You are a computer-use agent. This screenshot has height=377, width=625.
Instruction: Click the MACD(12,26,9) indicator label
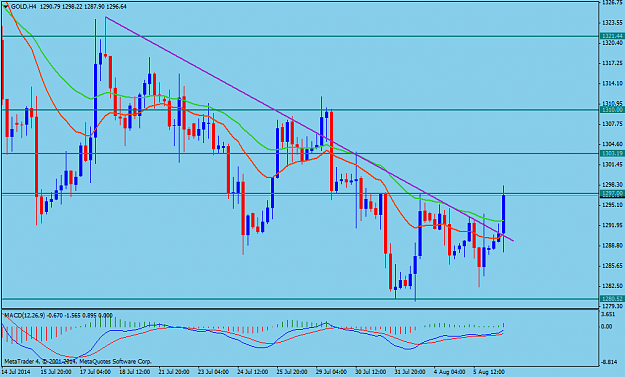pyautogui.click(x=24, y=315)
